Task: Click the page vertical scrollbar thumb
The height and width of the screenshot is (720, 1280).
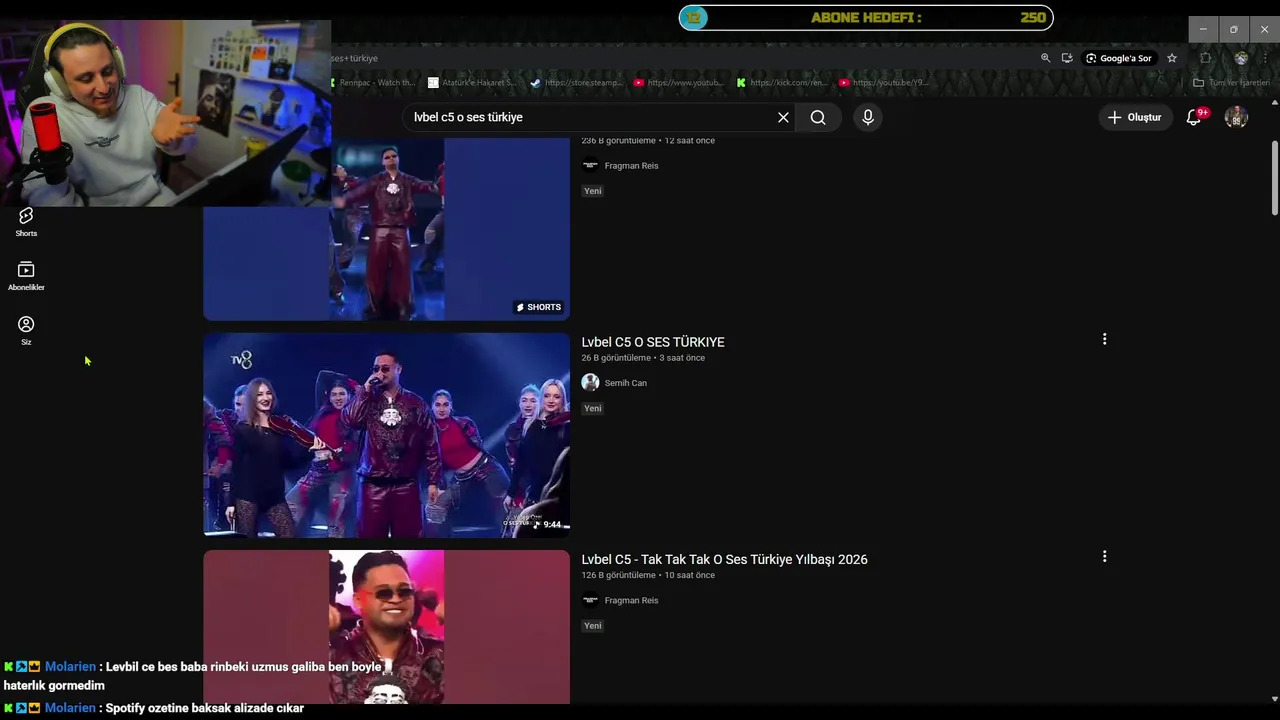Action: point(1274,177)
